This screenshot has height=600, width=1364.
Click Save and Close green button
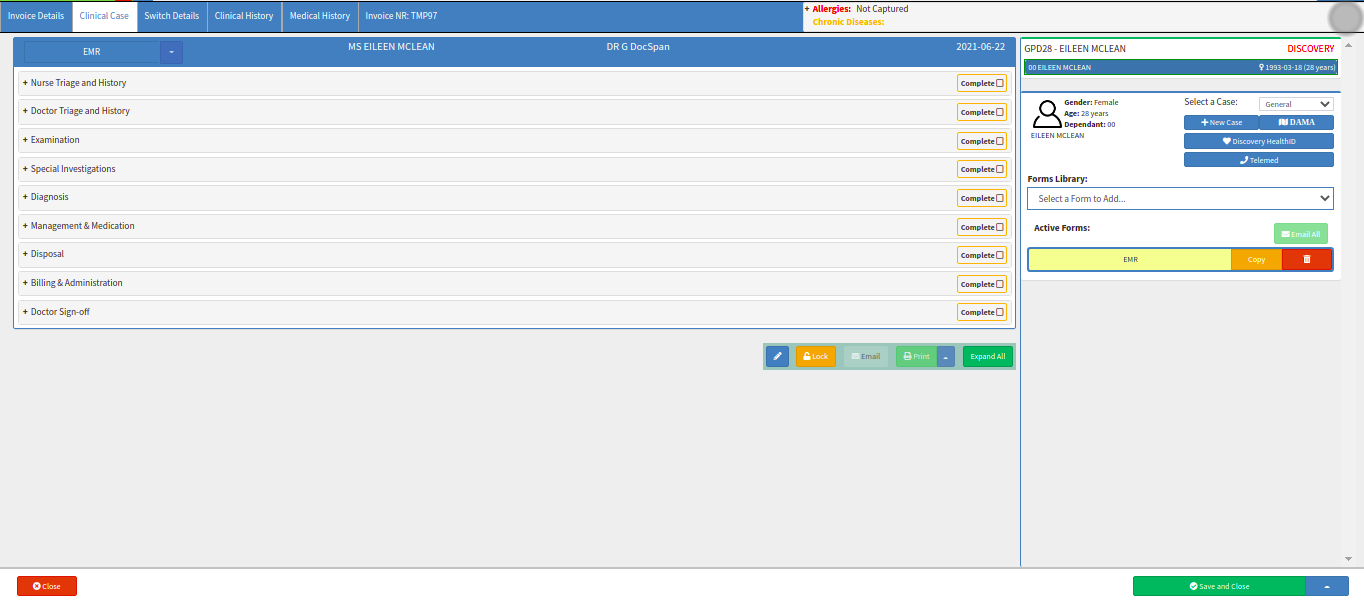click(x=1219, y=586)
